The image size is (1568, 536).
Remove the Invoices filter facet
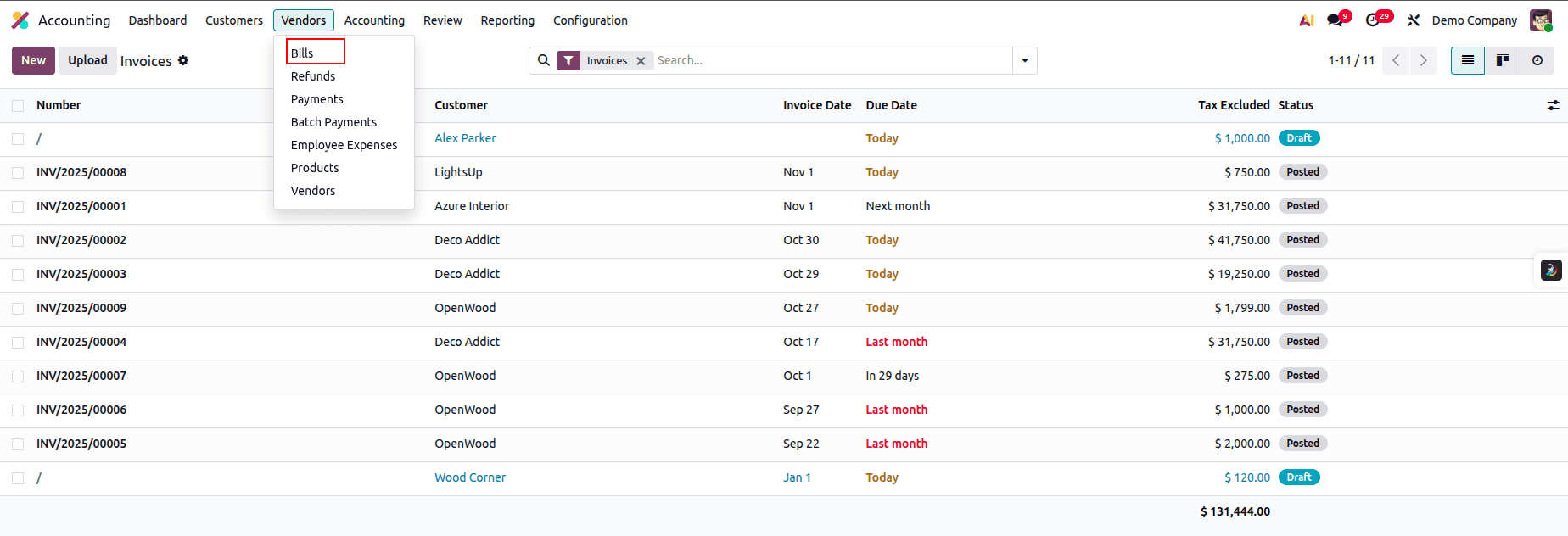pyautogui.click(x=641, y=61)
